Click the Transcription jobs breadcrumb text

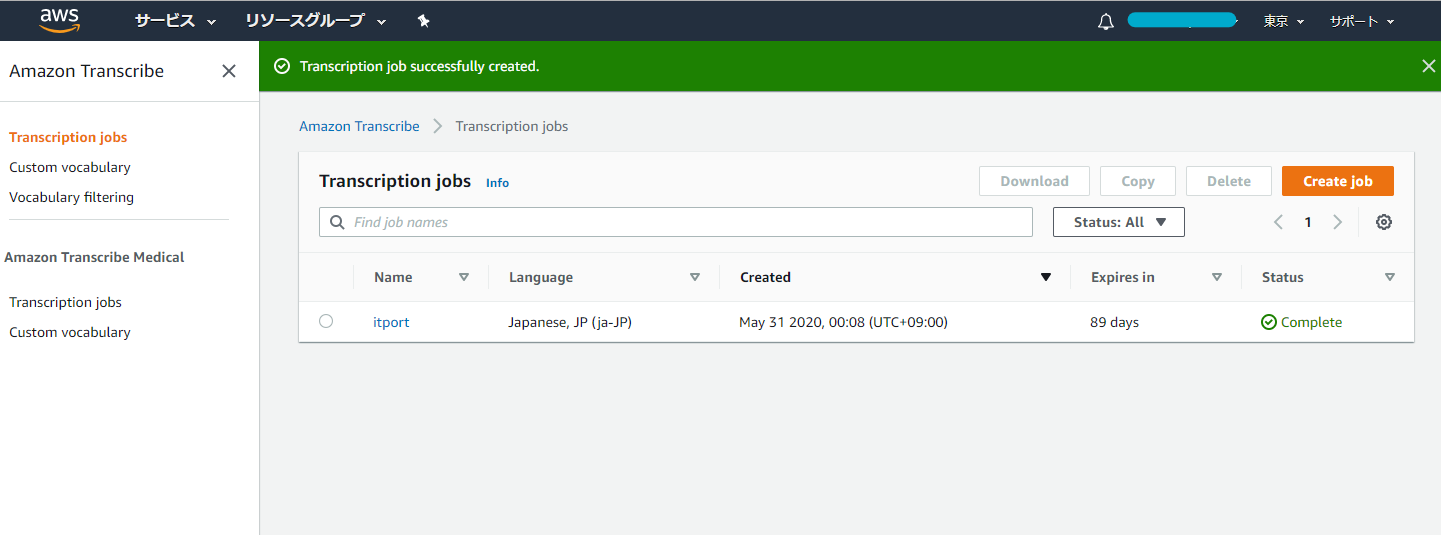[512, 126]
